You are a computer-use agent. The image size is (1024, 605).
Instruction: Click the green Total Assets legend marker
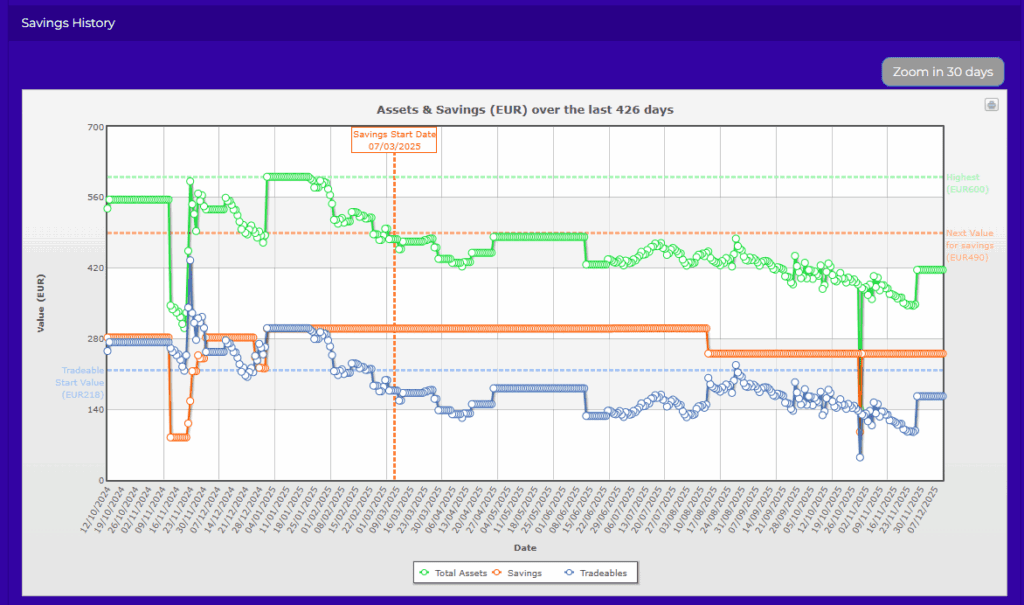424,573
